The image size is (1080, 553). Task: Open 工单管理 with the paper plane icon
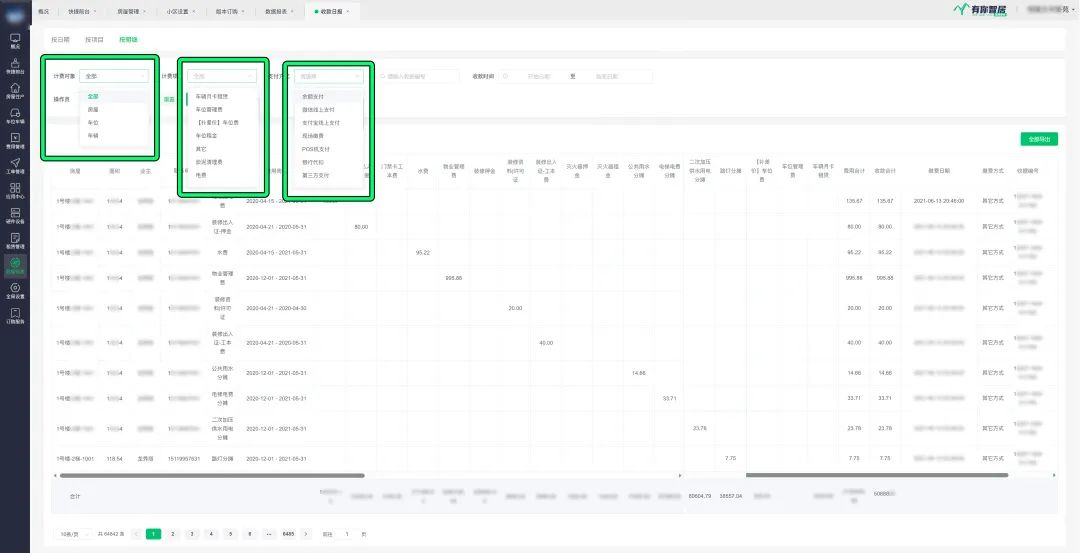click(x=14, y=165)
